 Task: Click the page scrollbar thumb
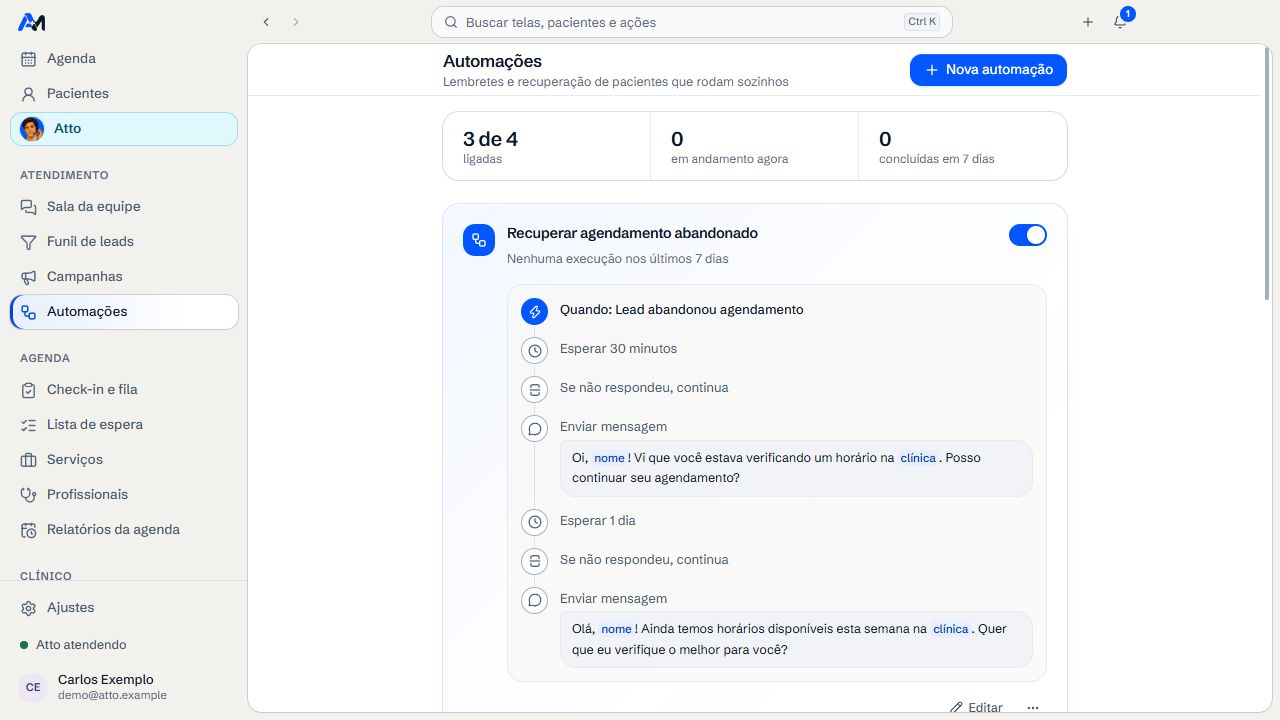point(1267,175)
